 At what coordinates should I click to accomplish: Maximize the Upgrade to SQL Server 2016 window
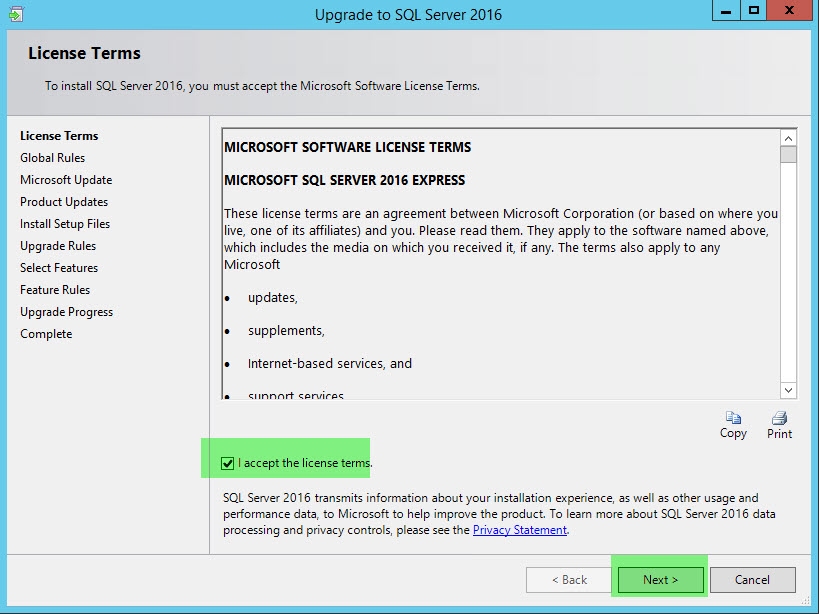754,10
